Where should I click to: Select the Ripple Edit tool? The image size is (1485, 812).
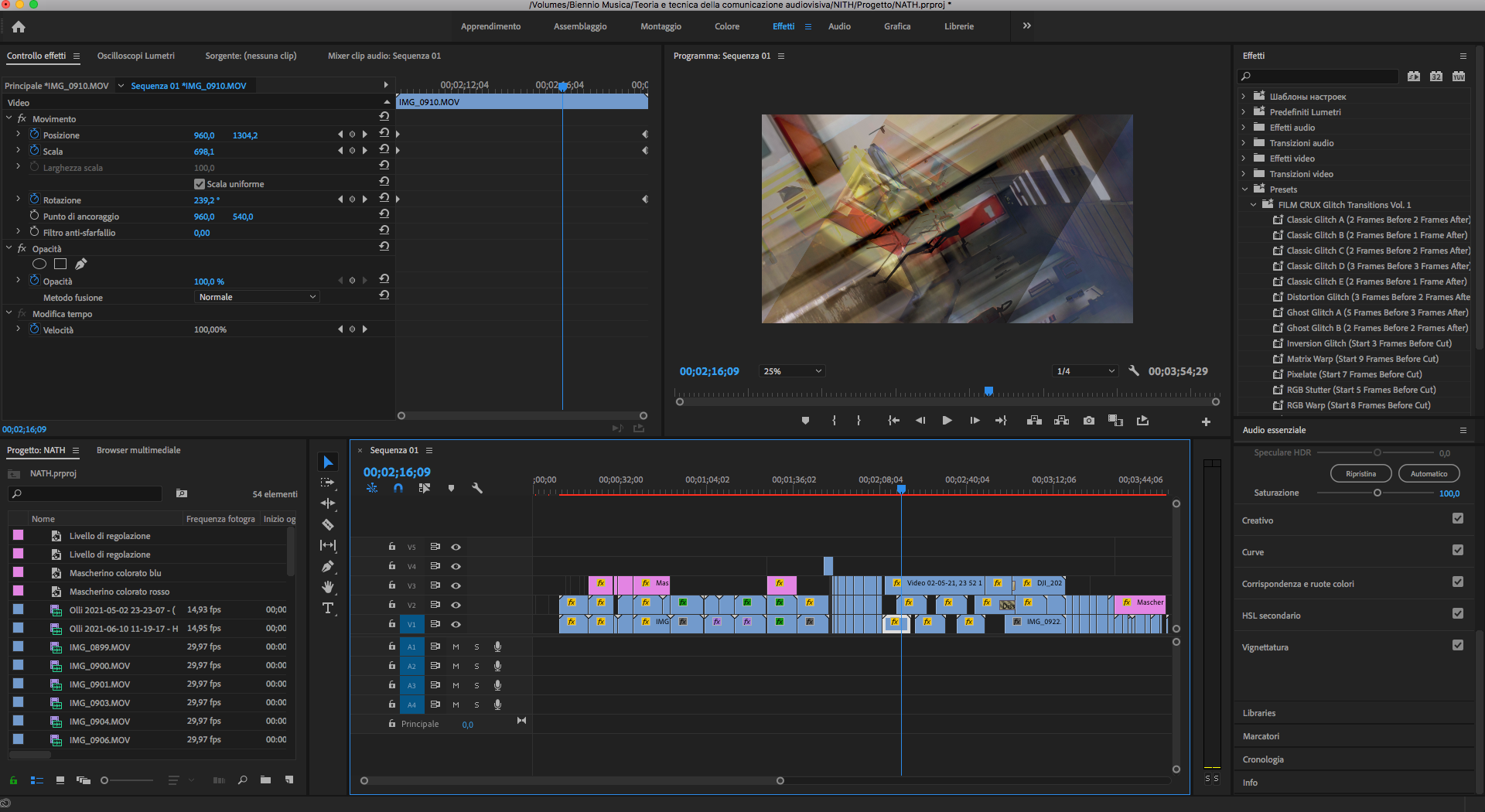coord(328,503)
